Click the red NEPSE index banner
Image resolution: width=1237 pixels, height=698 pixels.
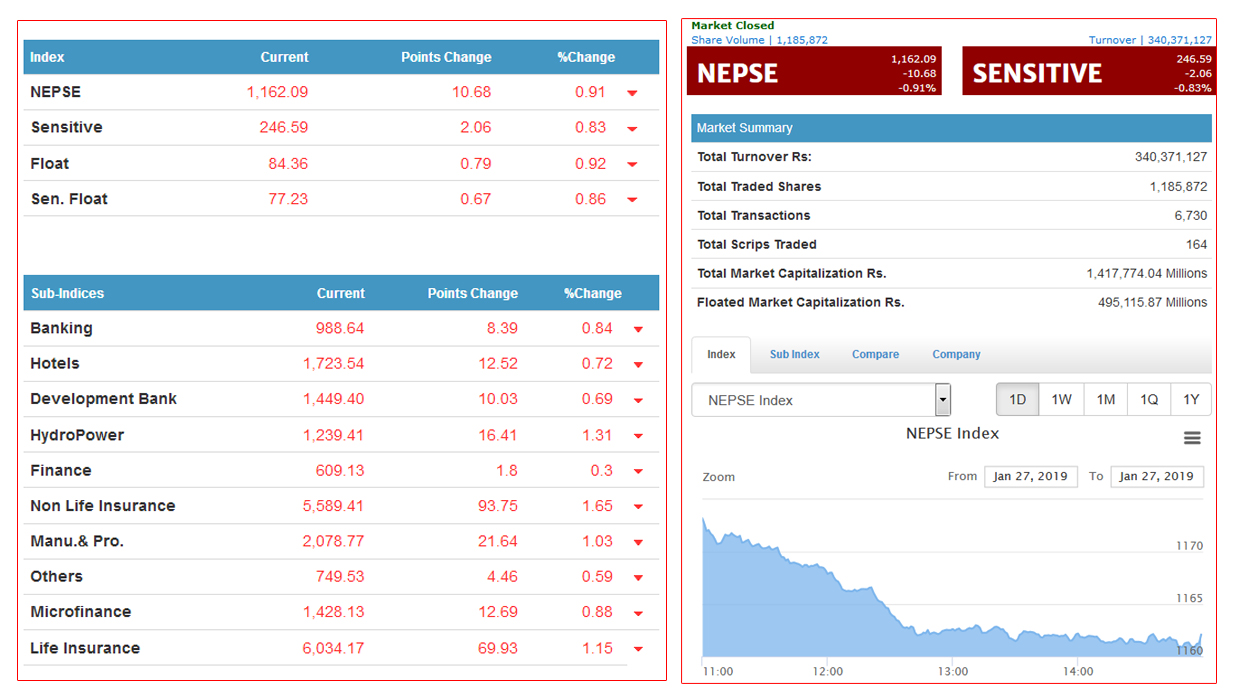[814, 72]
